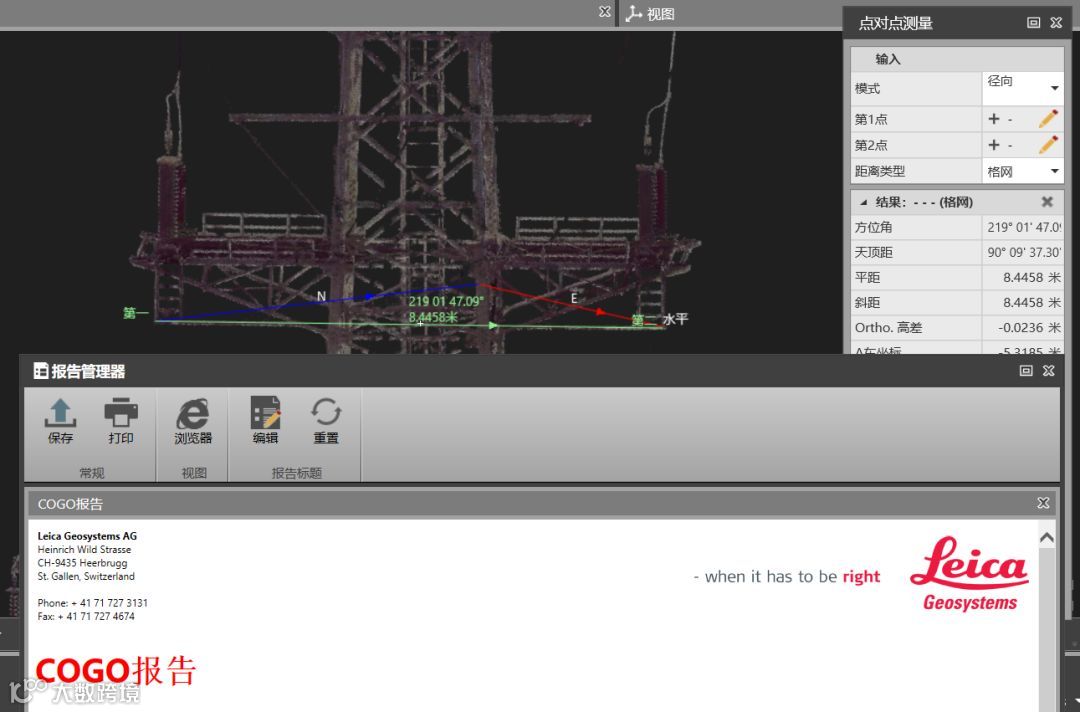Click the 水平 label in the 3D view
1080x712 pixels.
[675, 319]
